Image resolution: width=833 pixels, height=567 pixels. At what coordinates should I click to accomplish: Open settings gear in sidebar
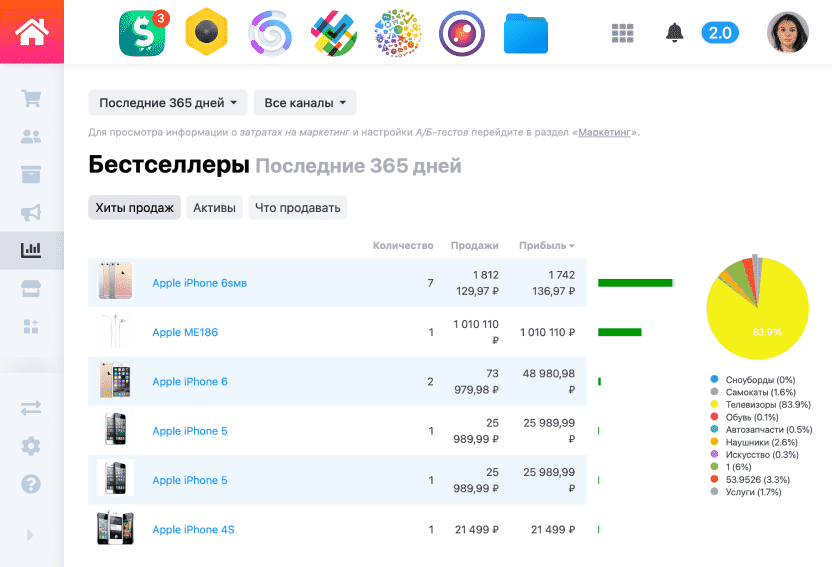(x=31, y=446)
